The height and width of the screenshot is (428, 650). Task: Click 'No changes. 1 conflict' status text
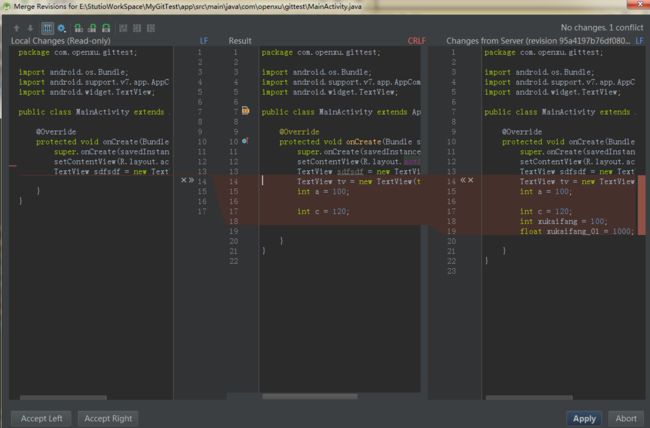[602, 27]
